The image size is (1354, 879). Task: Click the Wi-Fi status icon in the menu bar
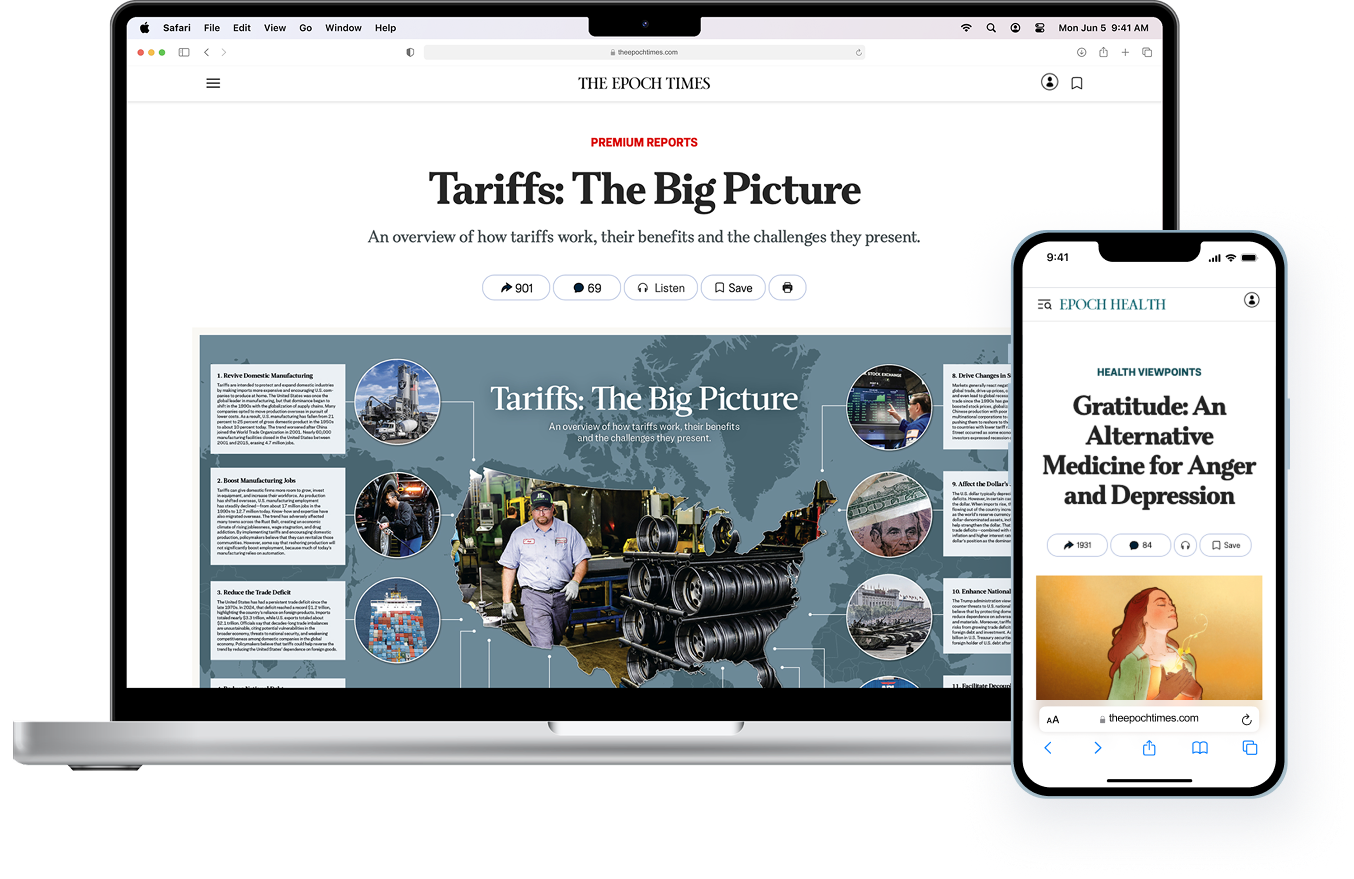[966, 28]
